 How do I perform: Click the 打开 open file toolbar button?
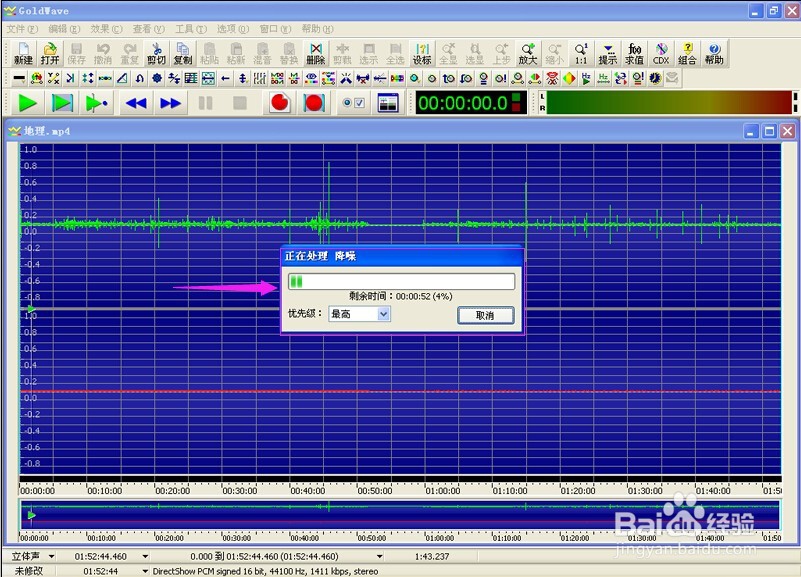(x=50, y=54)
